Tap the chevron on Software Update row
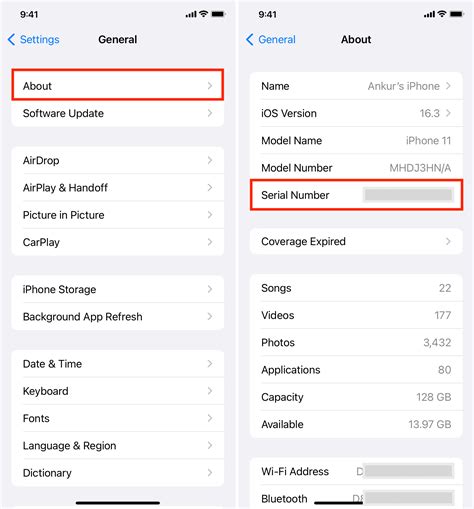Viewport: 474px width, 509px height. pyautogui.click(x=210, y=113)
